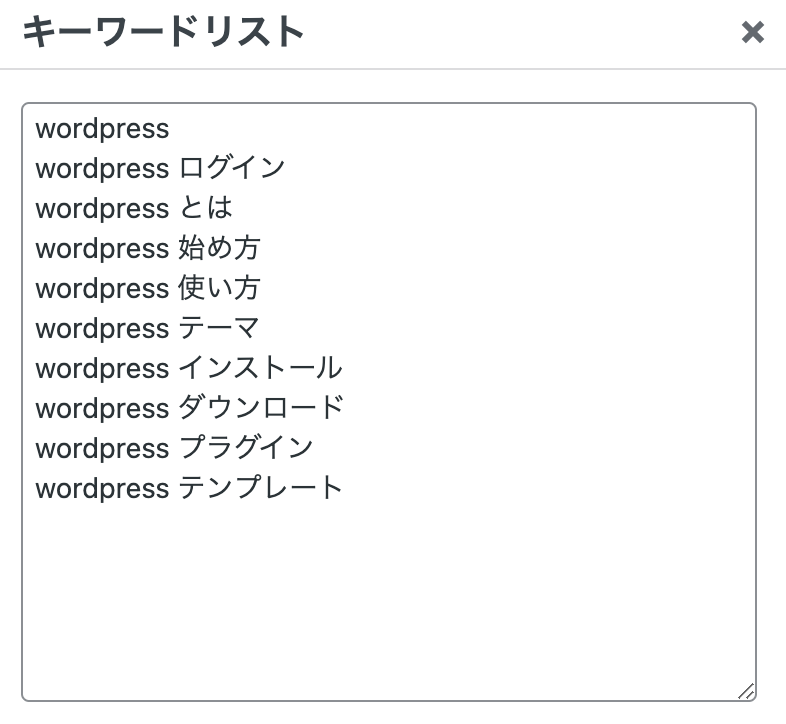Viewport: 786px width, 724px height.
Task: Click 'wordpress' in the ログイン line
Action: tap(102, 169)
